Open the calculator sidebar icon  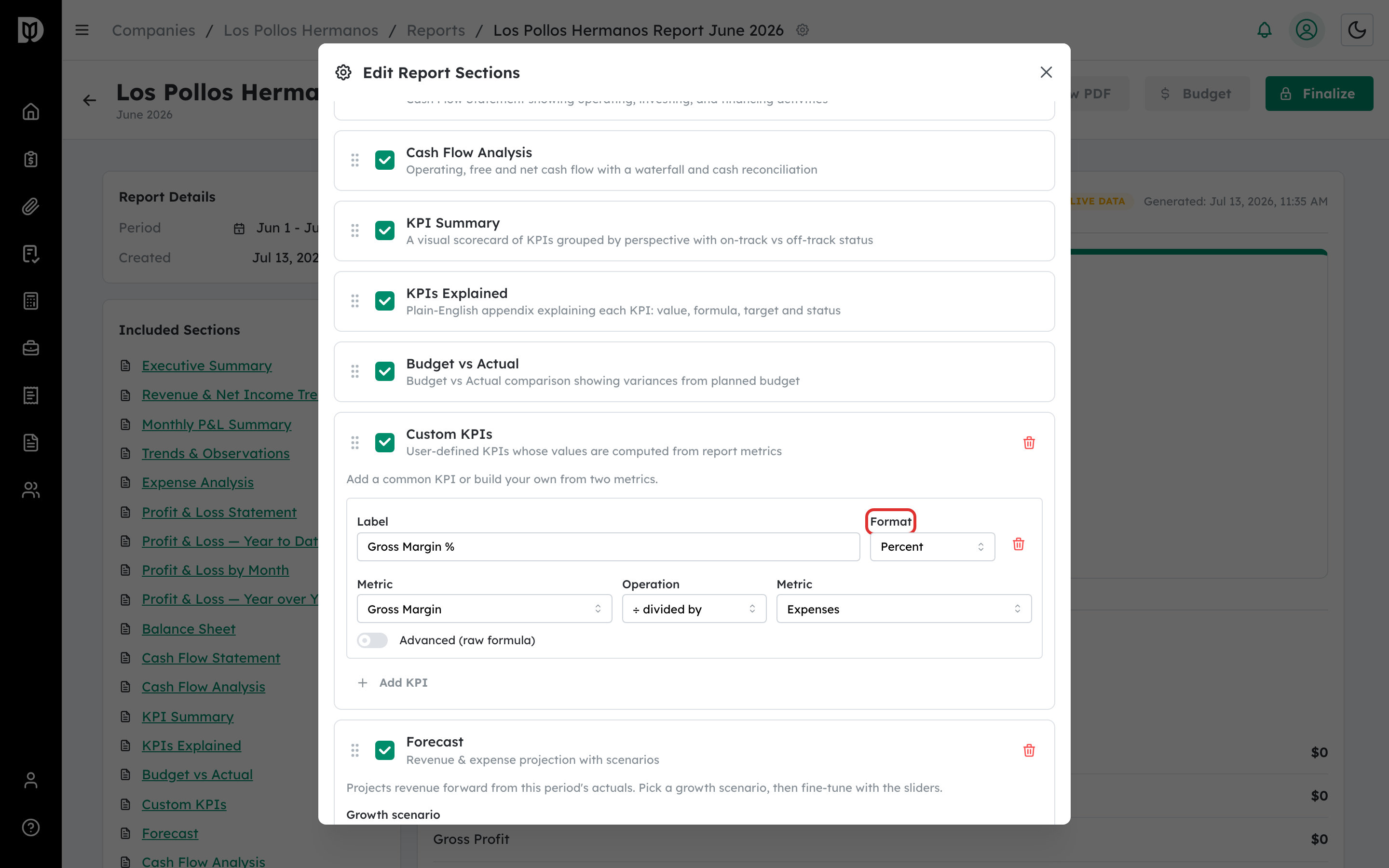point(31,301)
